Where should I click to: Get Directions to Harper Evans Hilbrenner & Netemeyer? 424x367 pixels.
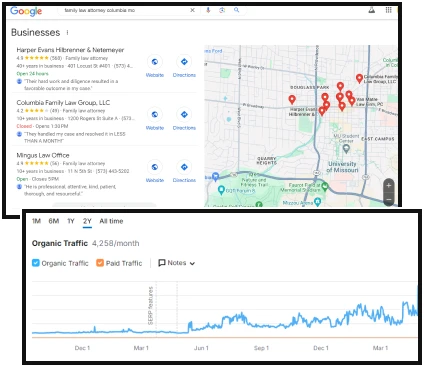(x=184, y=66)
